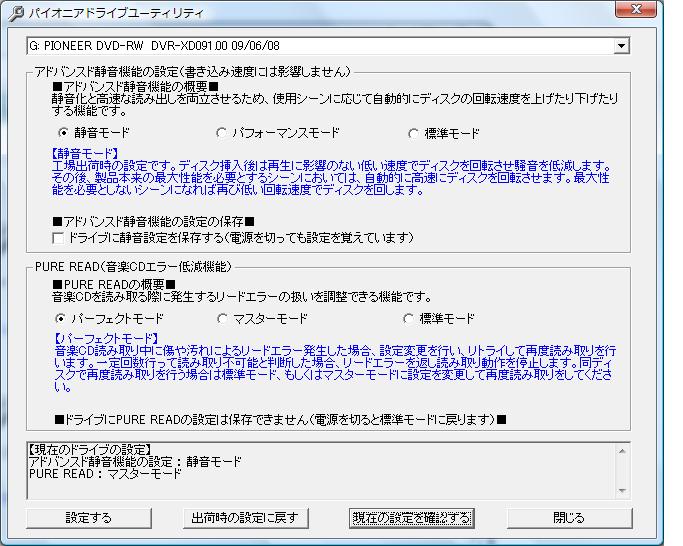683x546 pixels.
Task: Click the 出荷時の設定に戻す button
Action: coord(244,518)
